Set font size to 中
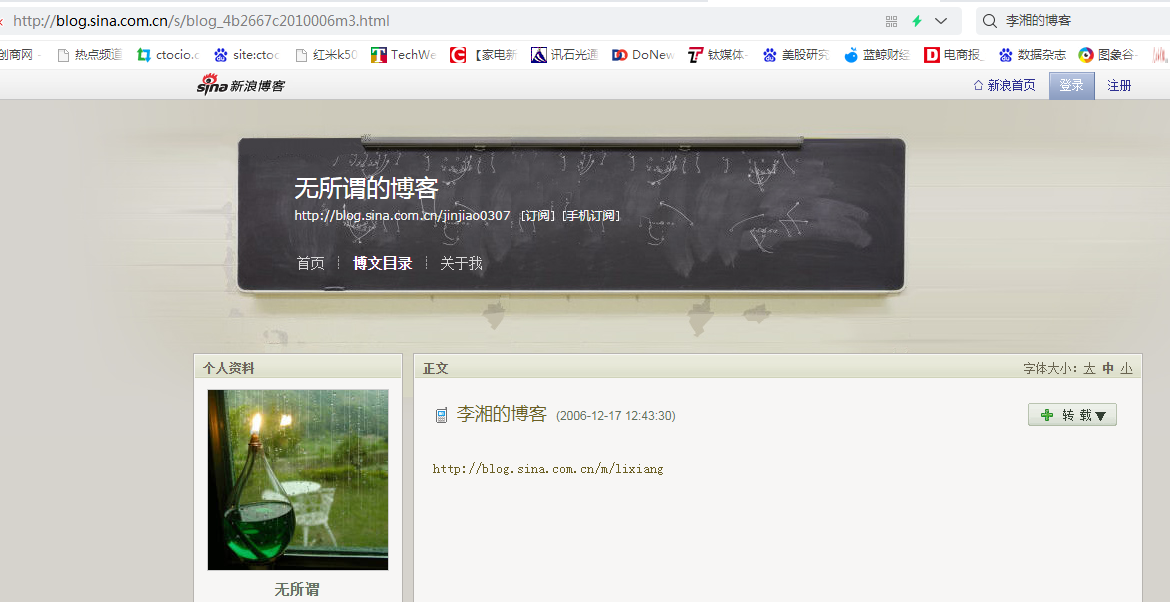Image resolution: width=1170 pixels, height=602 pixels. click(x=1108, y=368)
